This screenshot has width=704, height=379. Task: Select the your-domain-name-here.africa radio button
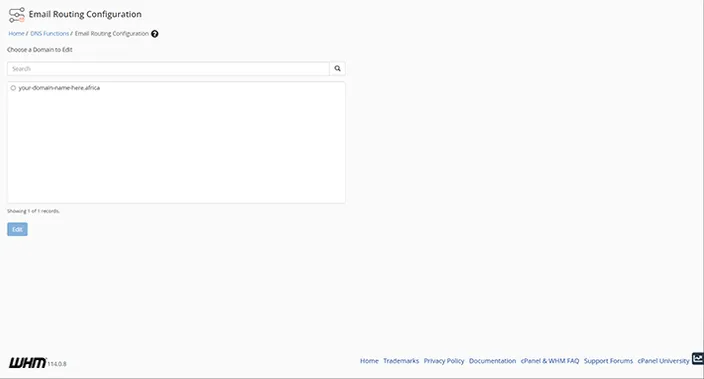click(x=13, y=88)
